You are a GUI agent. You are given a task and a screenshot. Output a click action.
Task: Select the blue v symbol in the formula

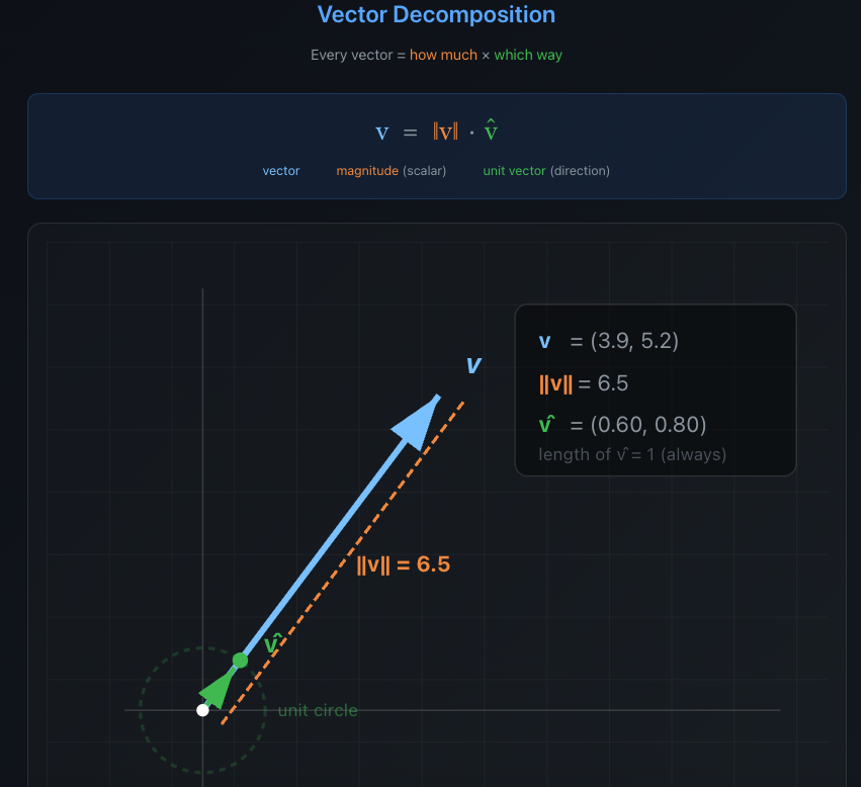click(x=381, y=133)
